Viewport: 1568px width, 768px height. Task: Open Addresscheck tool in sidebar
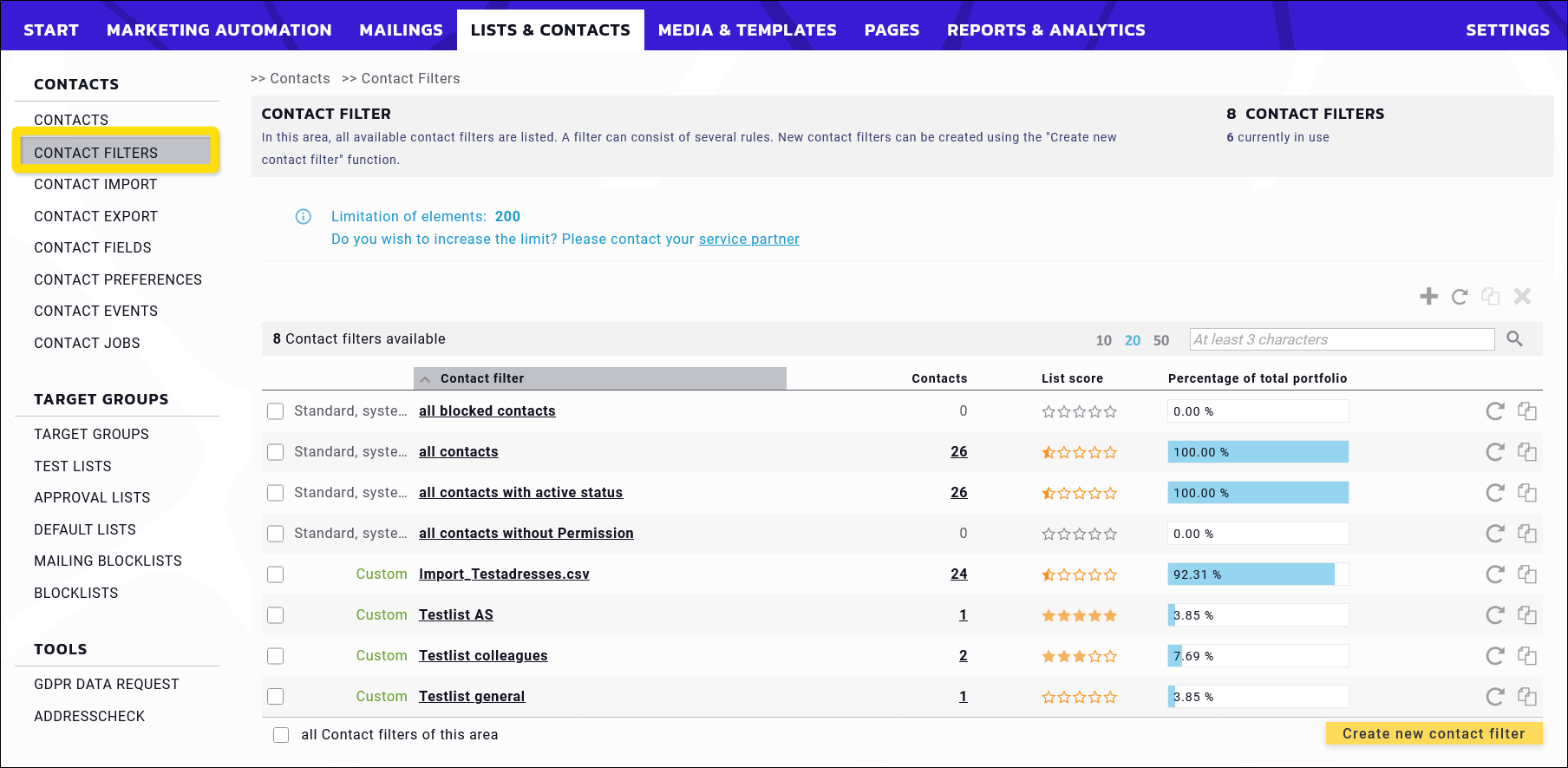click(x=89, y=717)
